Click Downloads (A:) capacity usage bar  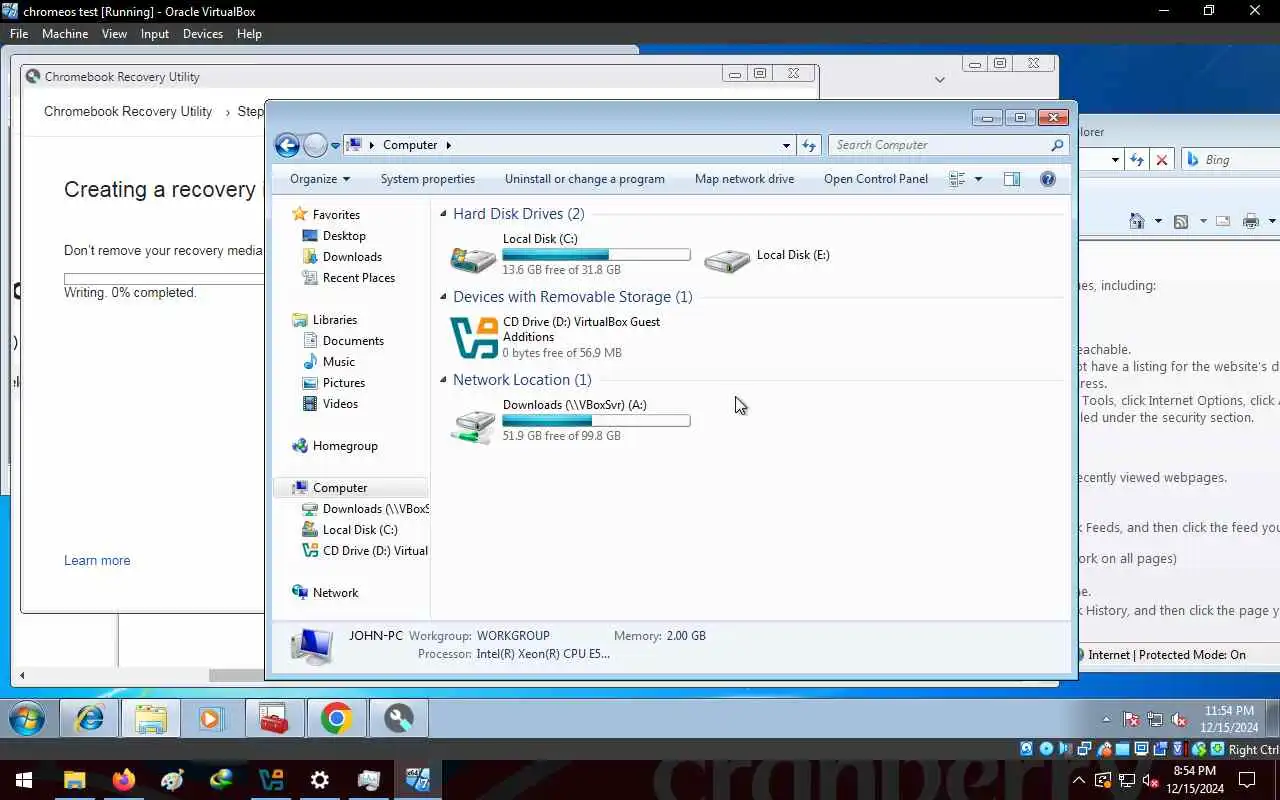coord(596,421)
